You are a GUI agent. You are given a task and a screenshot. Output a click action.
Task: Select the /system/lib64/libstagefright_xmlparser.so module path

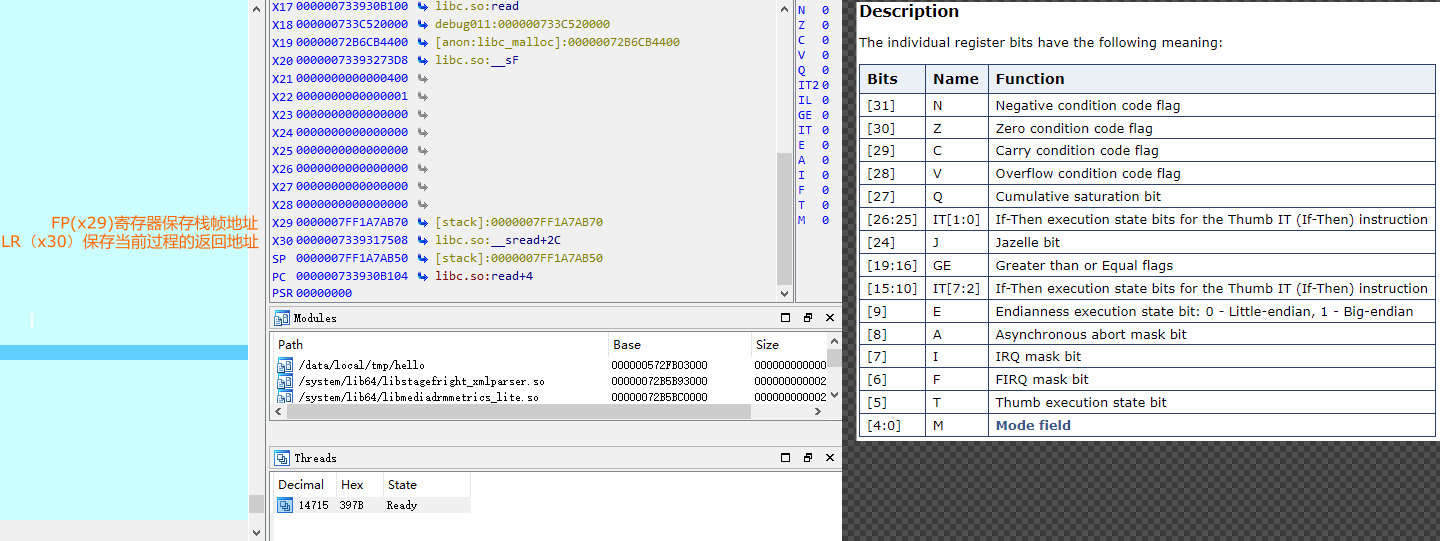click(421, 381)
